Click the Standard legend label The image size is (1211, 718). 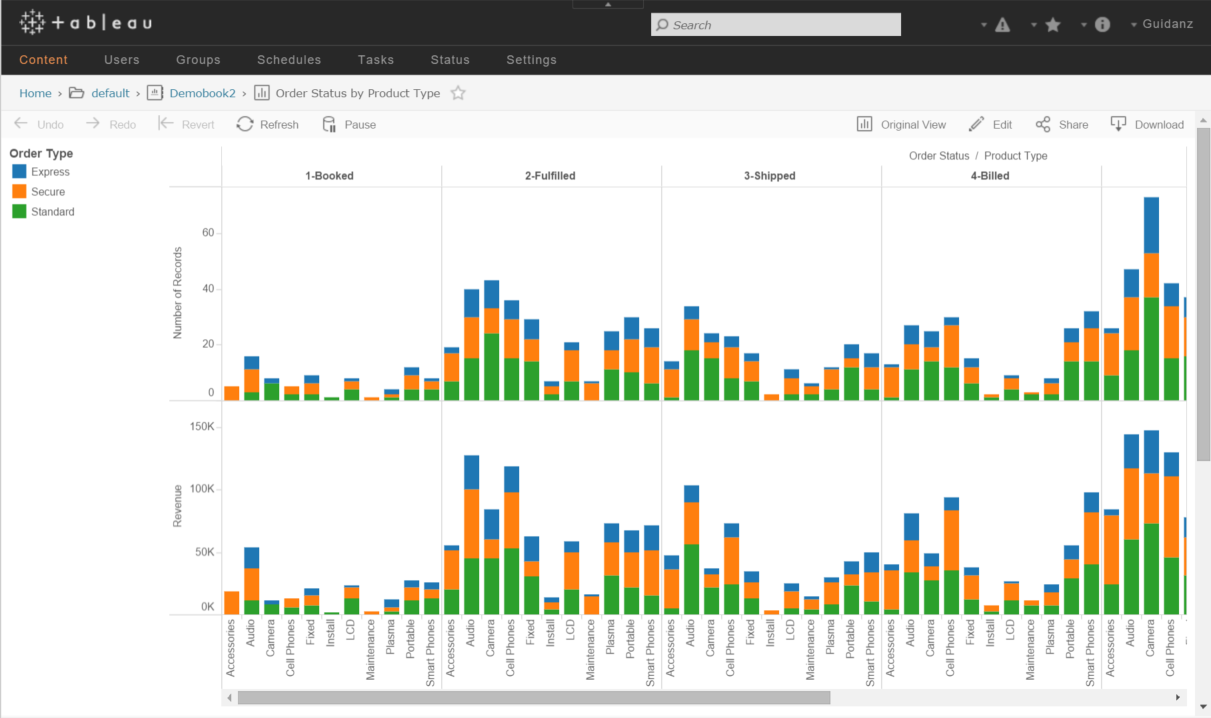[x=53, y=212]
